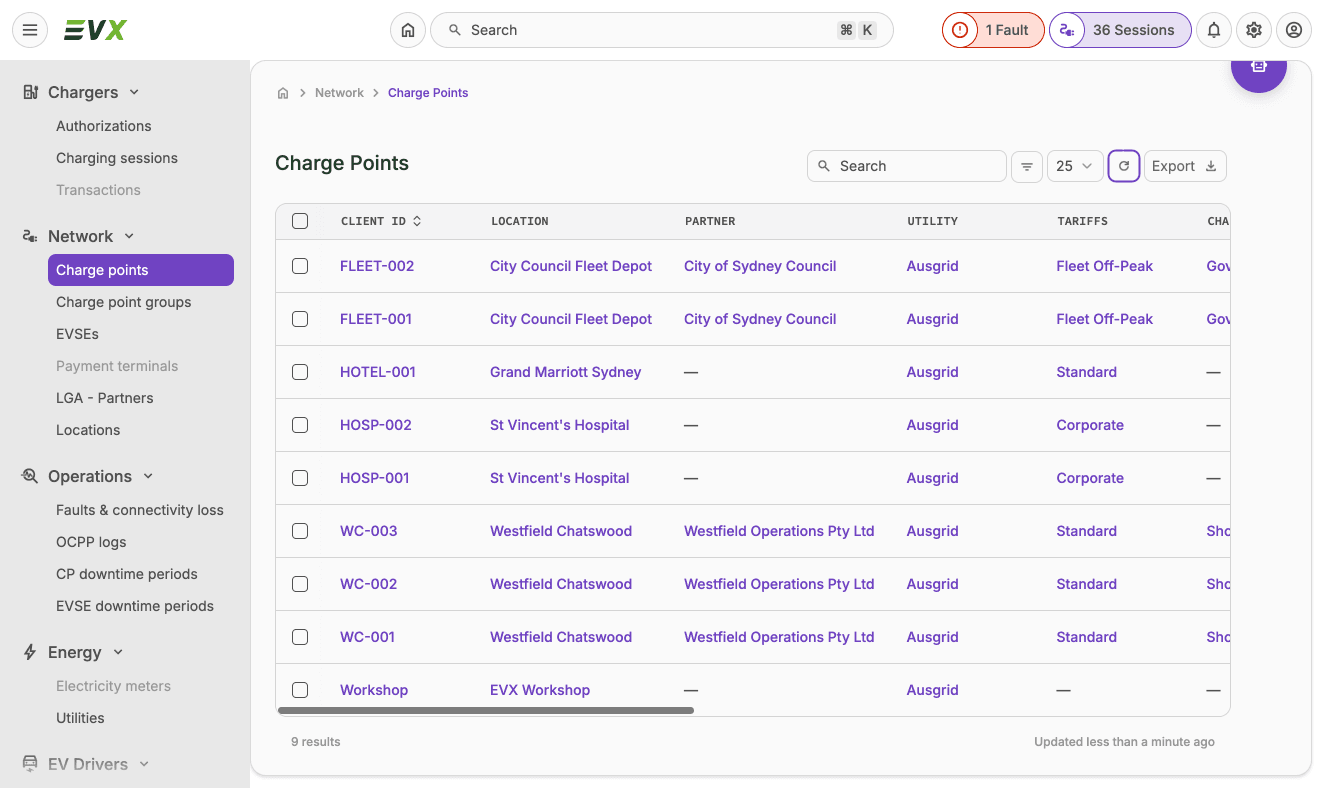Open Locations in the sidebar

coord(88,430)
